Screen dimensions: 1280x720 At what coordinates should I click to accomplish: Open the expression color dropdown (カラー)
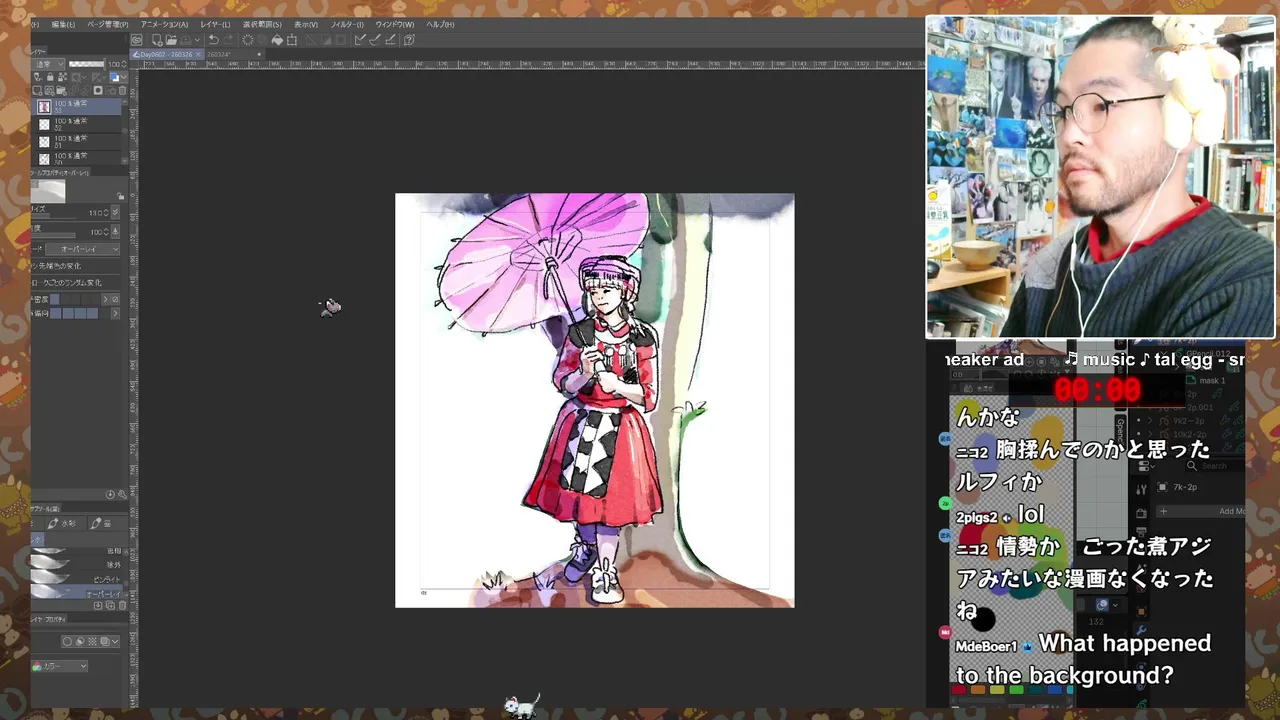(59, 666)
